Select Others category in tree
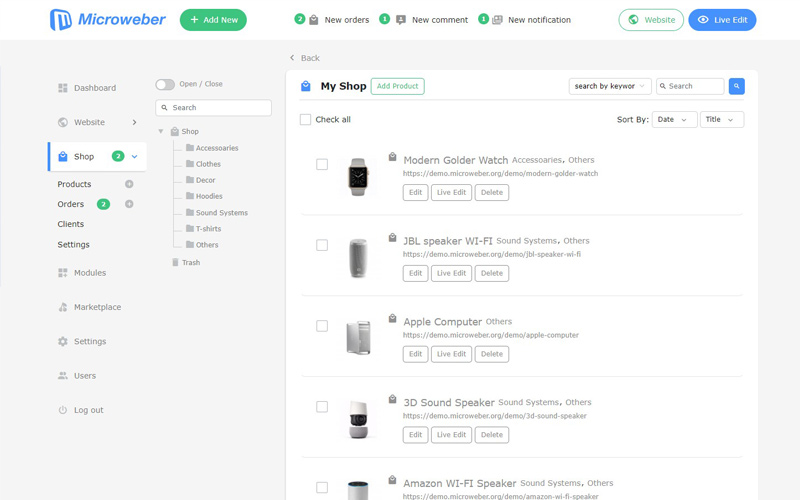Screen dimensions: 800x500 click(207, 244)
